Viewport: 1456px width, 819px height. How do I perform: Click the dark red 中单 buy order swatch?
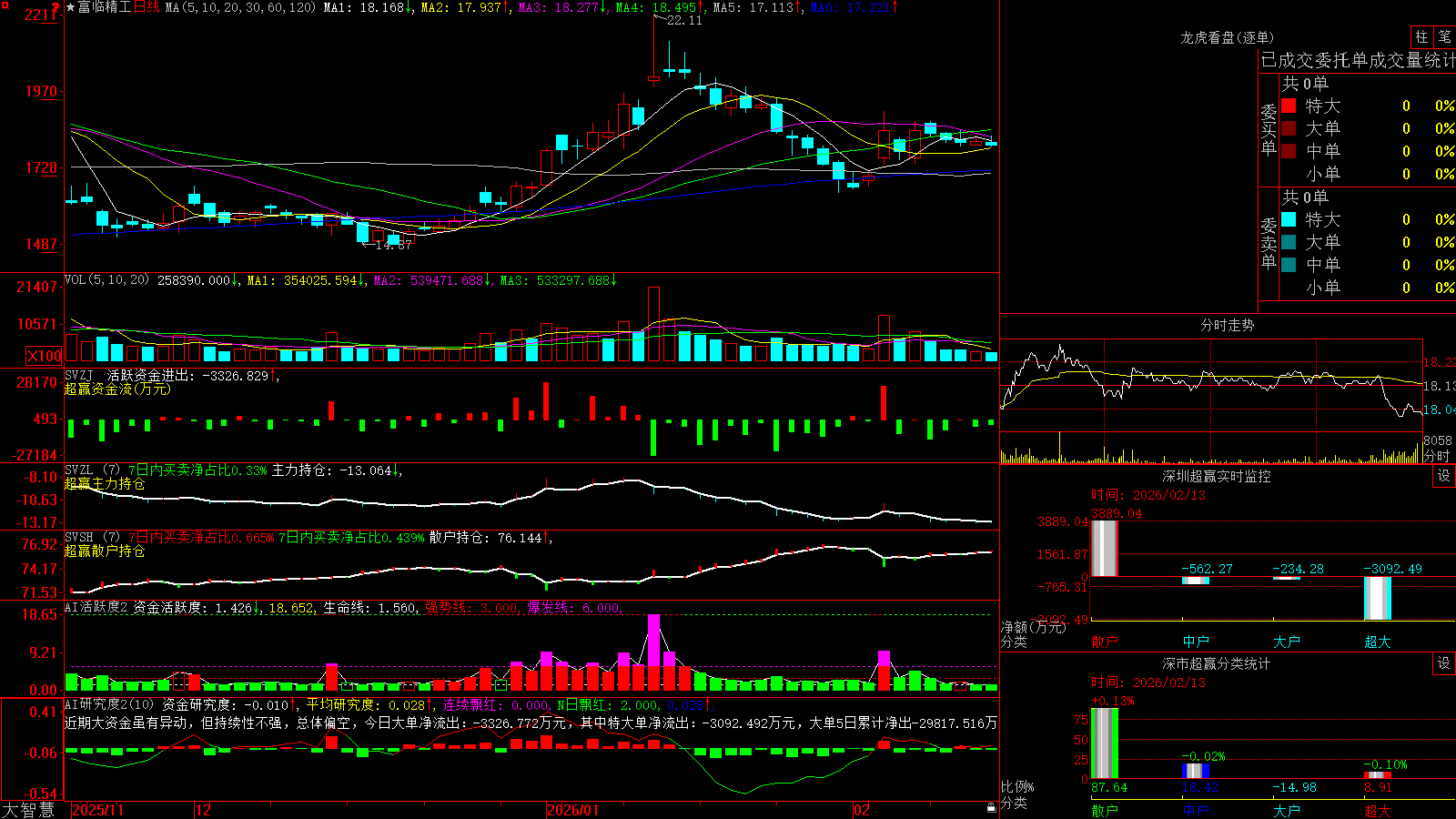pos(1289,151)
